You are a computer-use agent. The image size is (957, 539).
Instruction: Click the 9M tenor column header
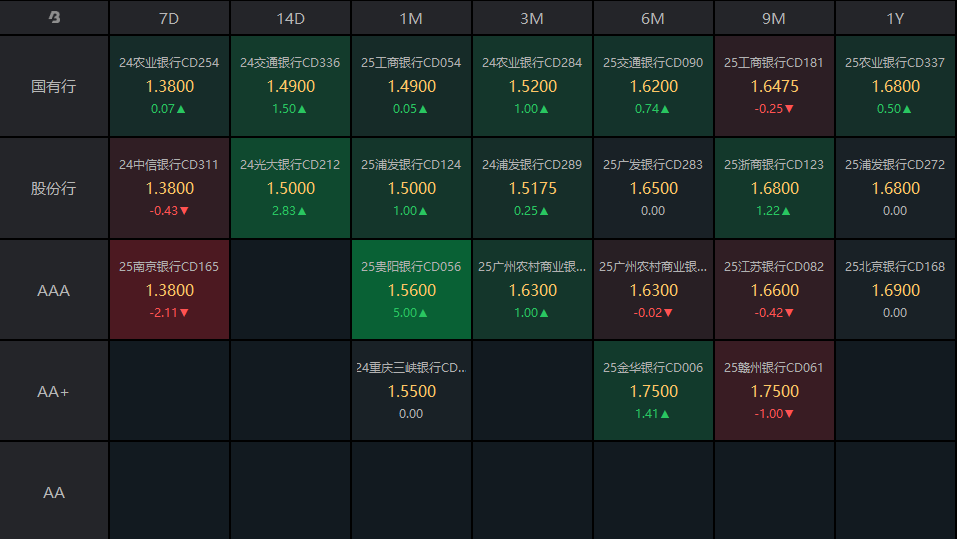774,18
